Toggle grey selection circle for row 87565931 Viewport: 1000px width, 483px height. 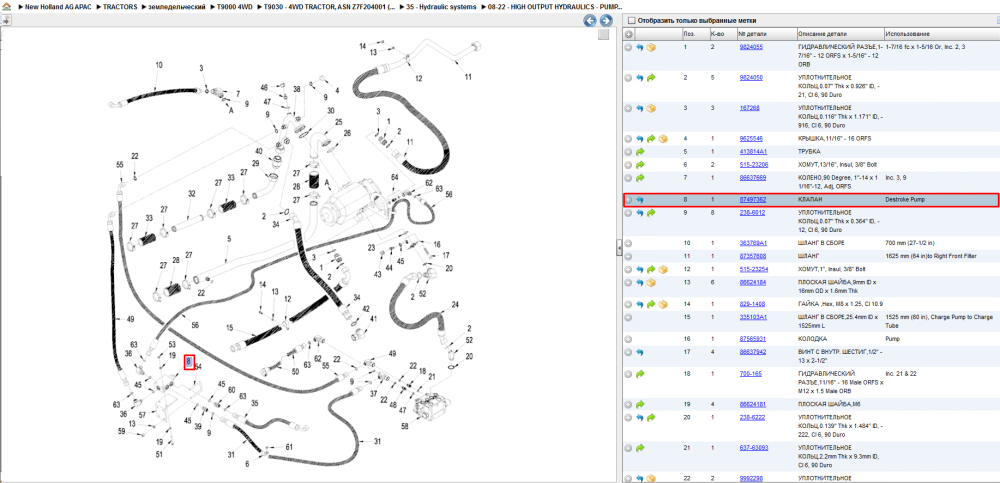point(629,339)
